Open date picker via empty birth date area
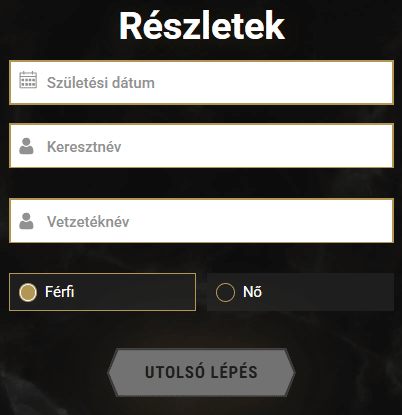 click(273, 82)
